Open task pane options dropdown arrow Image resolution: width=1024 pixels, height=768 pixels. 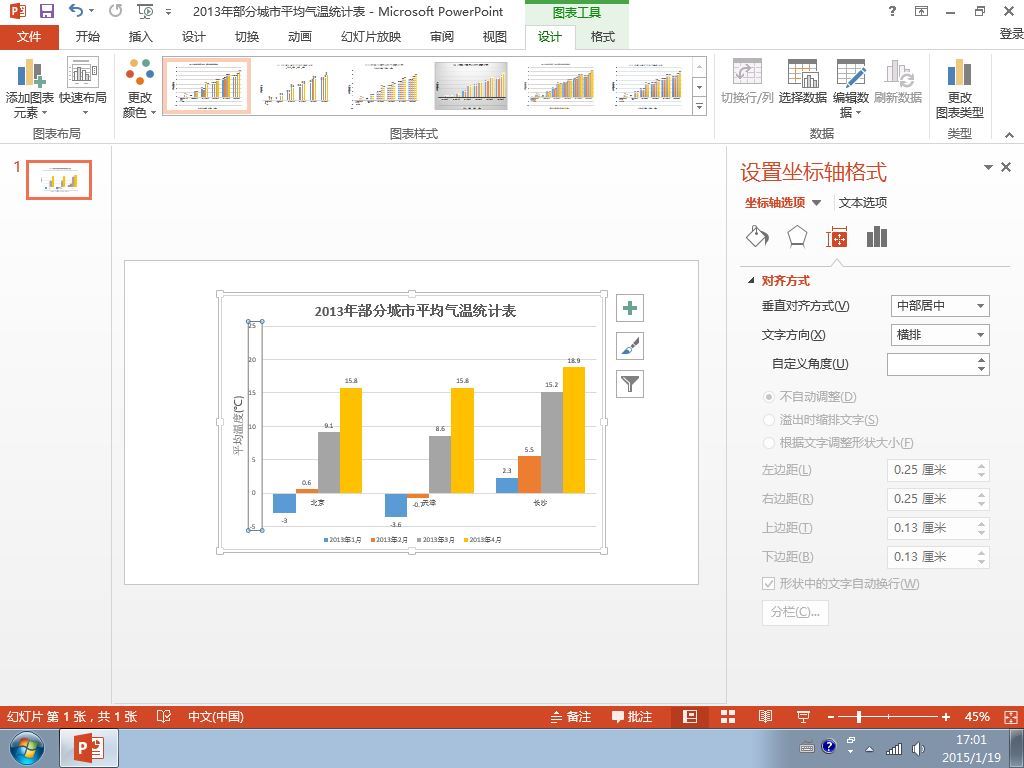click(x=988, y=168)
